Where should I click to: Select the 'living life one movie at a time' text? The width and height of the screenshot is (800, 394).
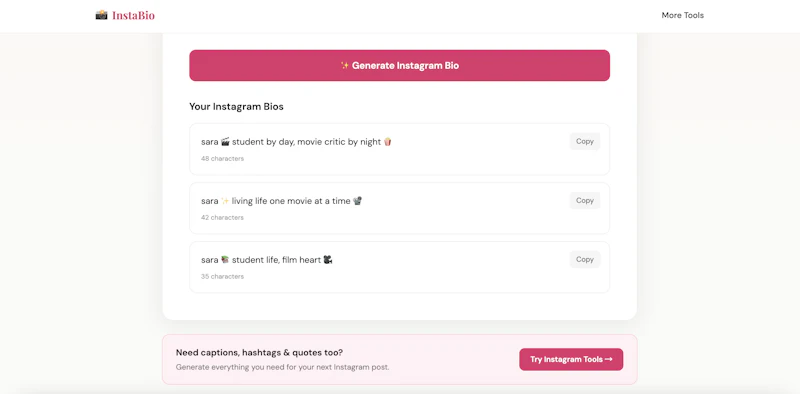click(x=282, y=201)
